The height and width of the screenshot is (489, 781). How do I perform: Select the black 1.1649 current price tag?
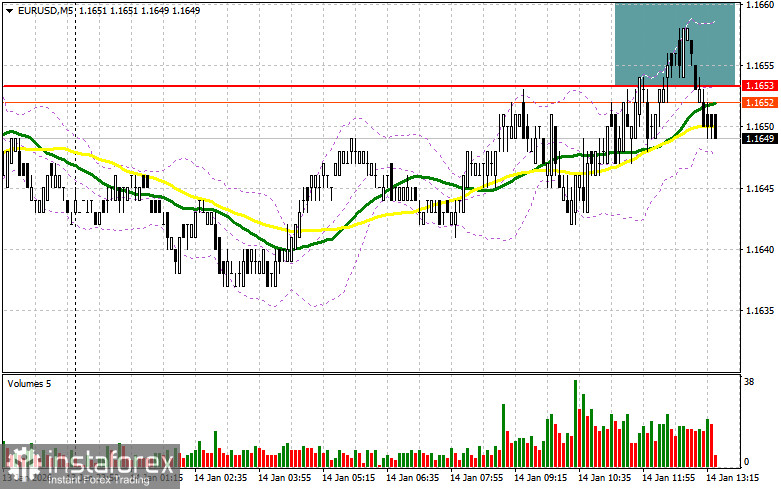pyautogui.click(x=760, y=138)
